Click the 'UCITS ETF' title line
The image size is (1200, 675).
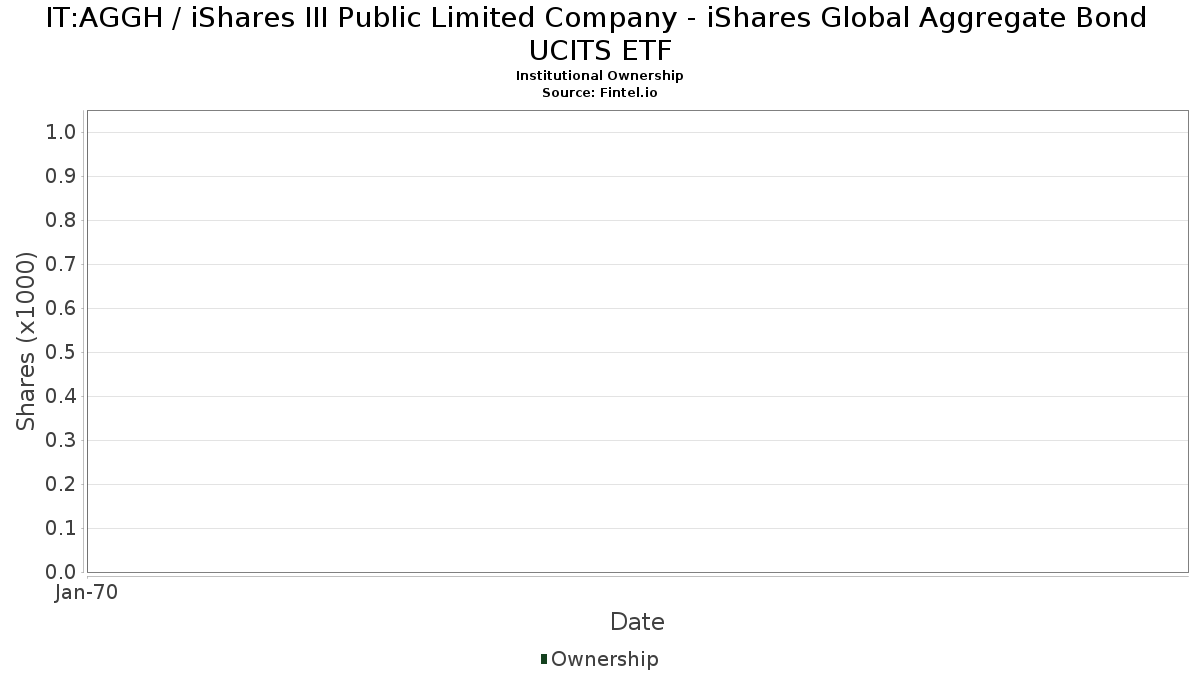[600, 50]
